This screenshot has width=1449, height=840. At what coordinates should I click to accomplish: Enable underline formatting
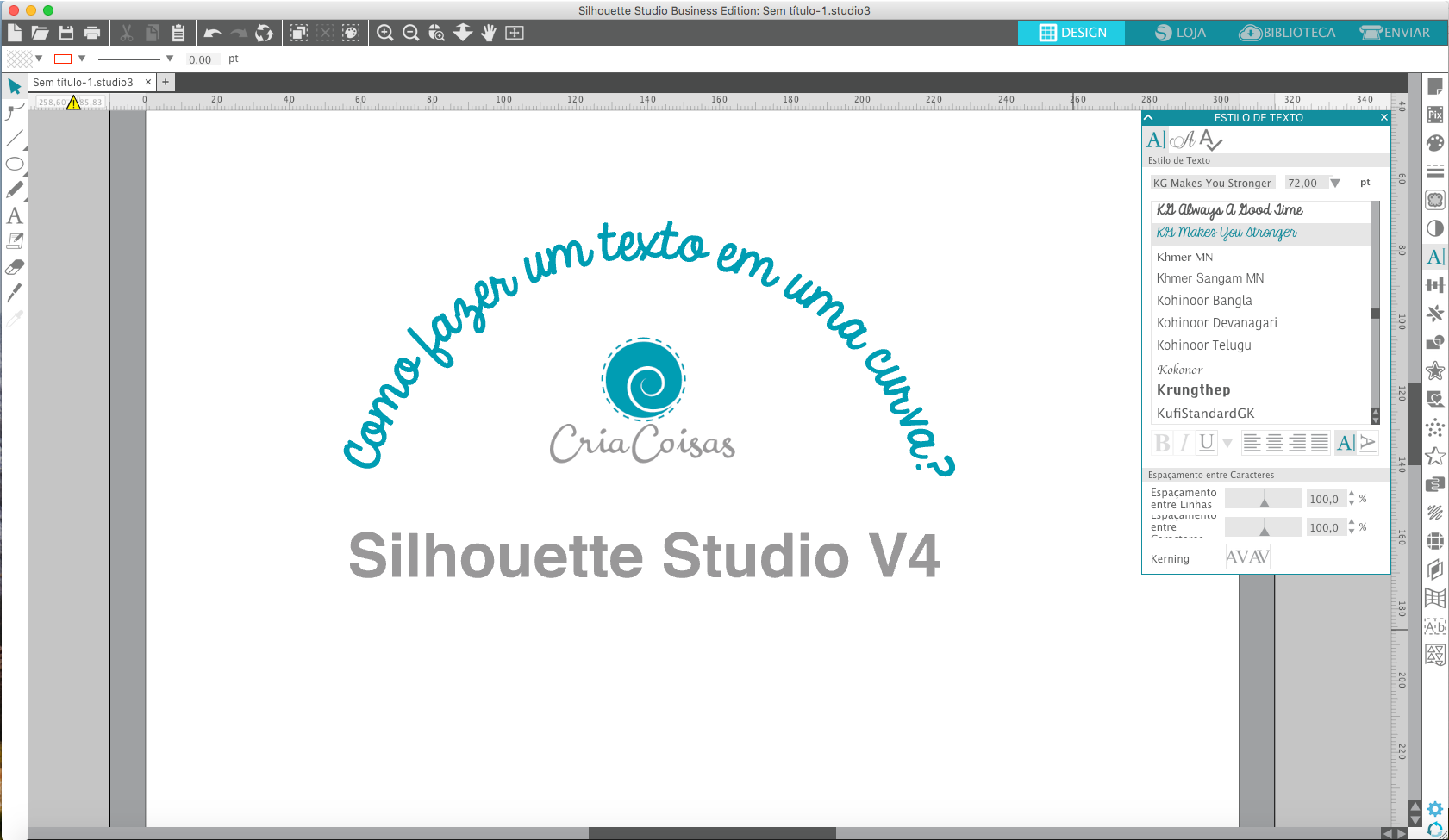point(1207,442)
